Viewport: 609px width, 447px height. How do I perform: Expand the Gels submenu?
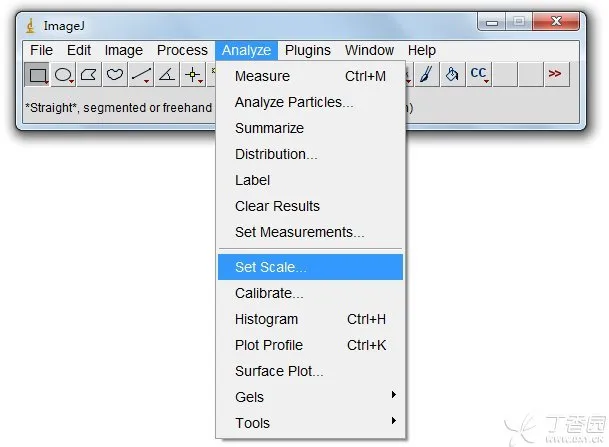point(310,397)
